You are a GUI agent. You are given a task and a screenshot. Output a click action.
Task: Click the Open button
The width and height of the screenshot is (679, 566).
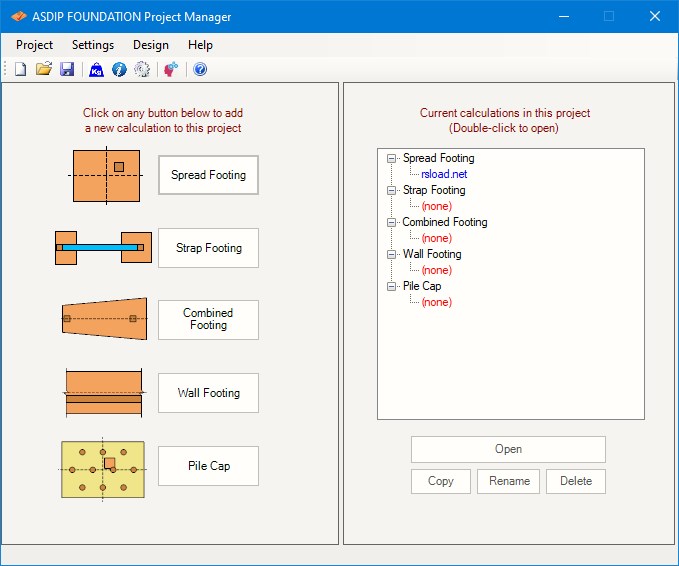pyautogui.click(x=508, y=449)
